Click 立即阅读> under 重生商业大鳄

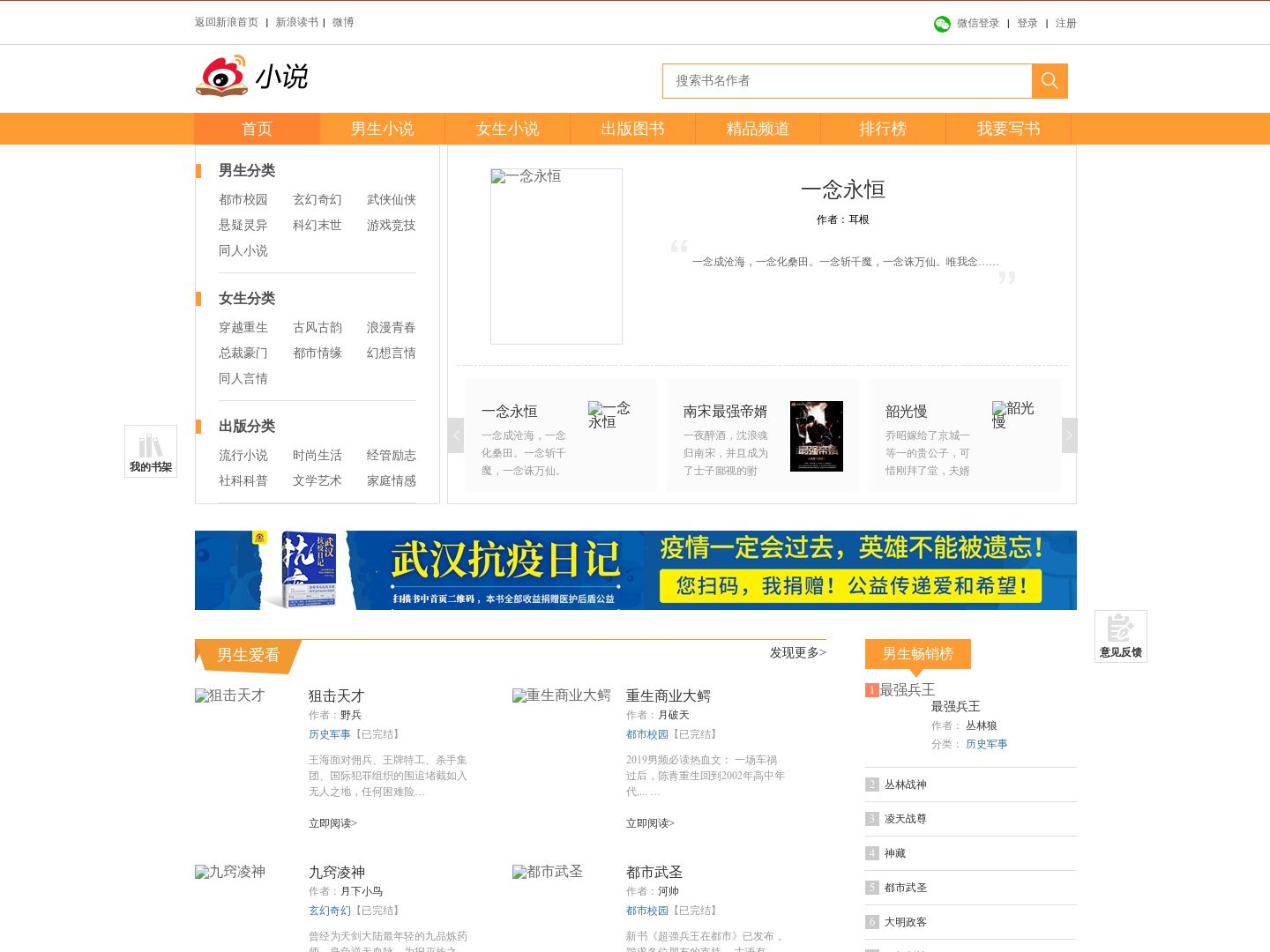[651, 823]
